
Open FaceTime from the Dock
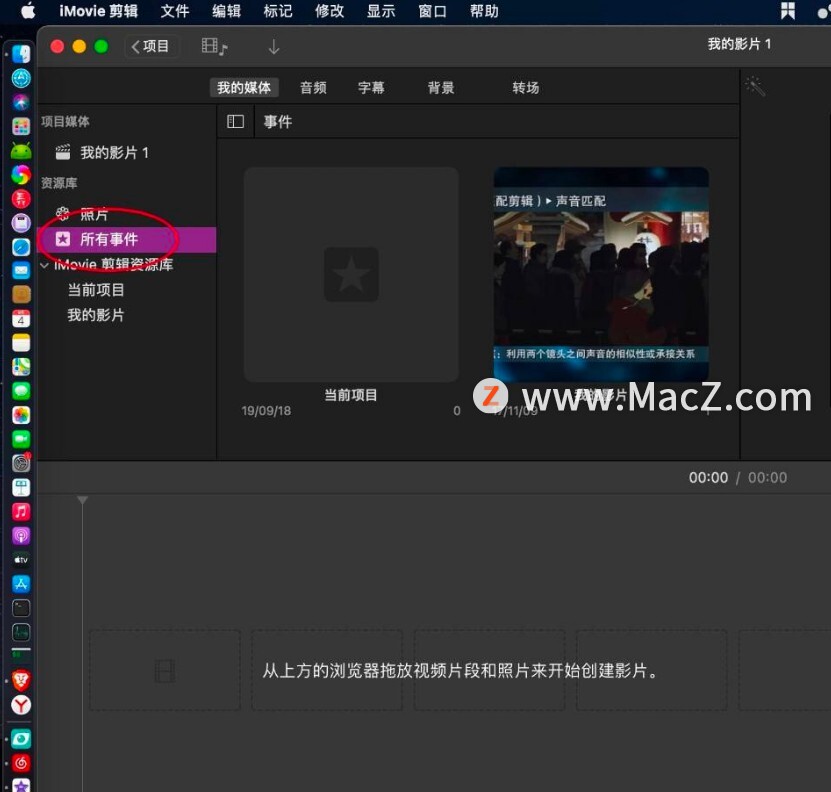(x=21, y=439)
